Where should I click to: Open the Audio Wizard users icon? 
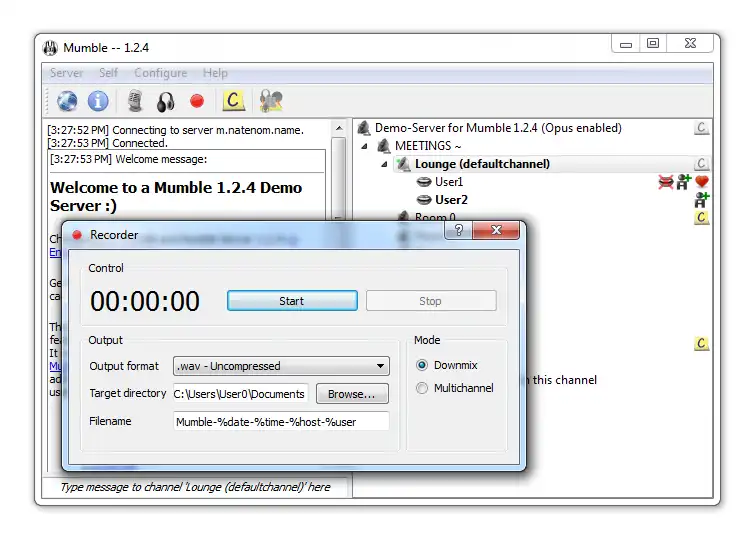pyautogui.click(x=271, y=101)
